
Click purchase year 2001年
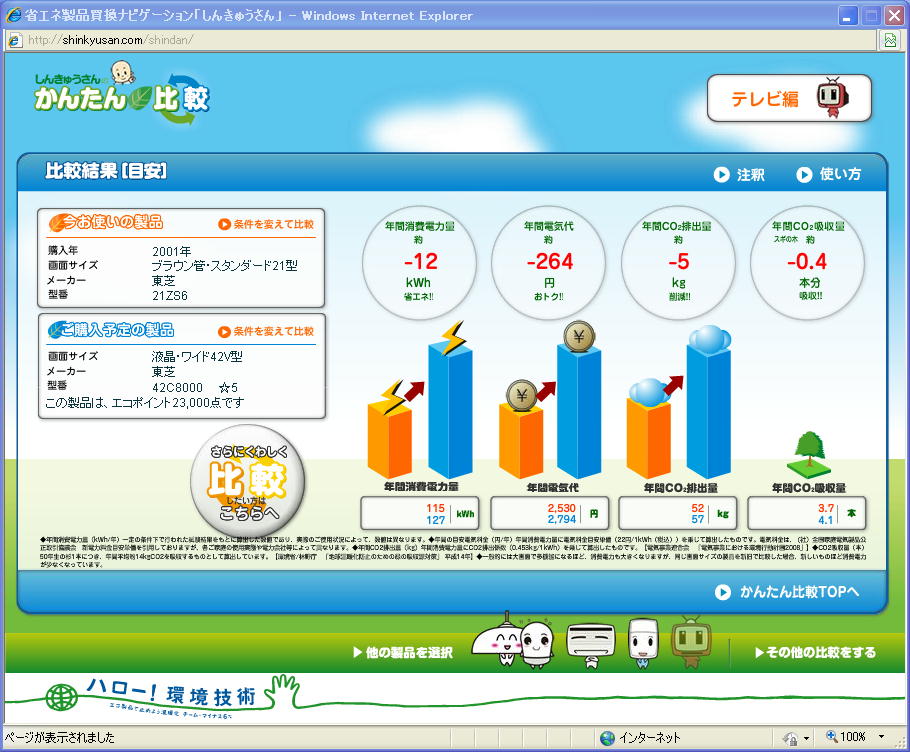click(x=171, y=251)
